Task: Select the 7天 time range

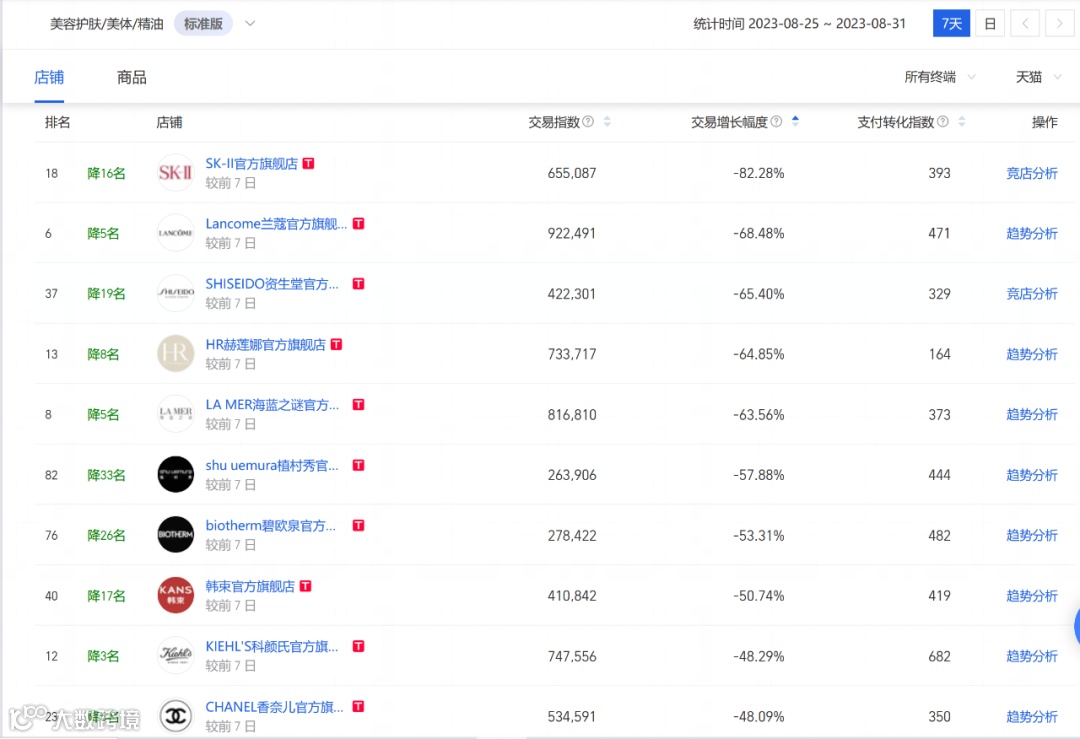Action: (x=951, y=23)
